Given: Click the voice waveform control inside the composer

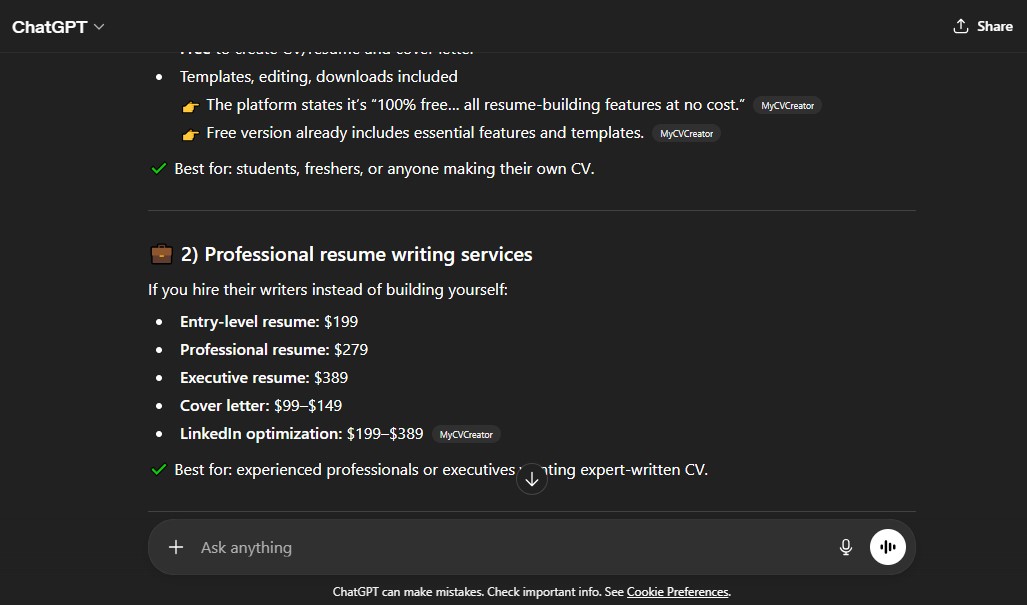Looking at the screenshot, I should 888,547.
